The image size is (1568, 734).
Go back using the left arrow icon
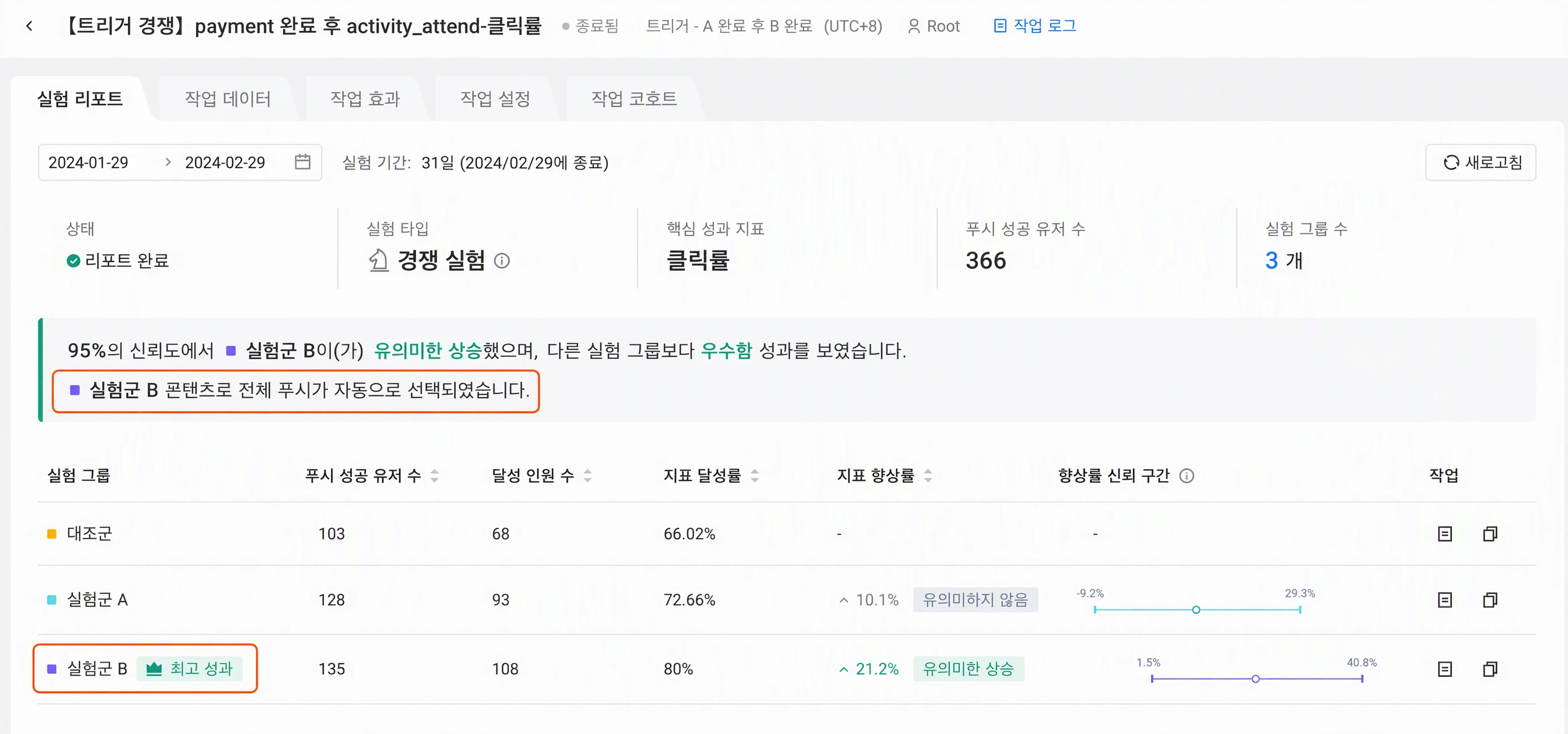[29, 26]
